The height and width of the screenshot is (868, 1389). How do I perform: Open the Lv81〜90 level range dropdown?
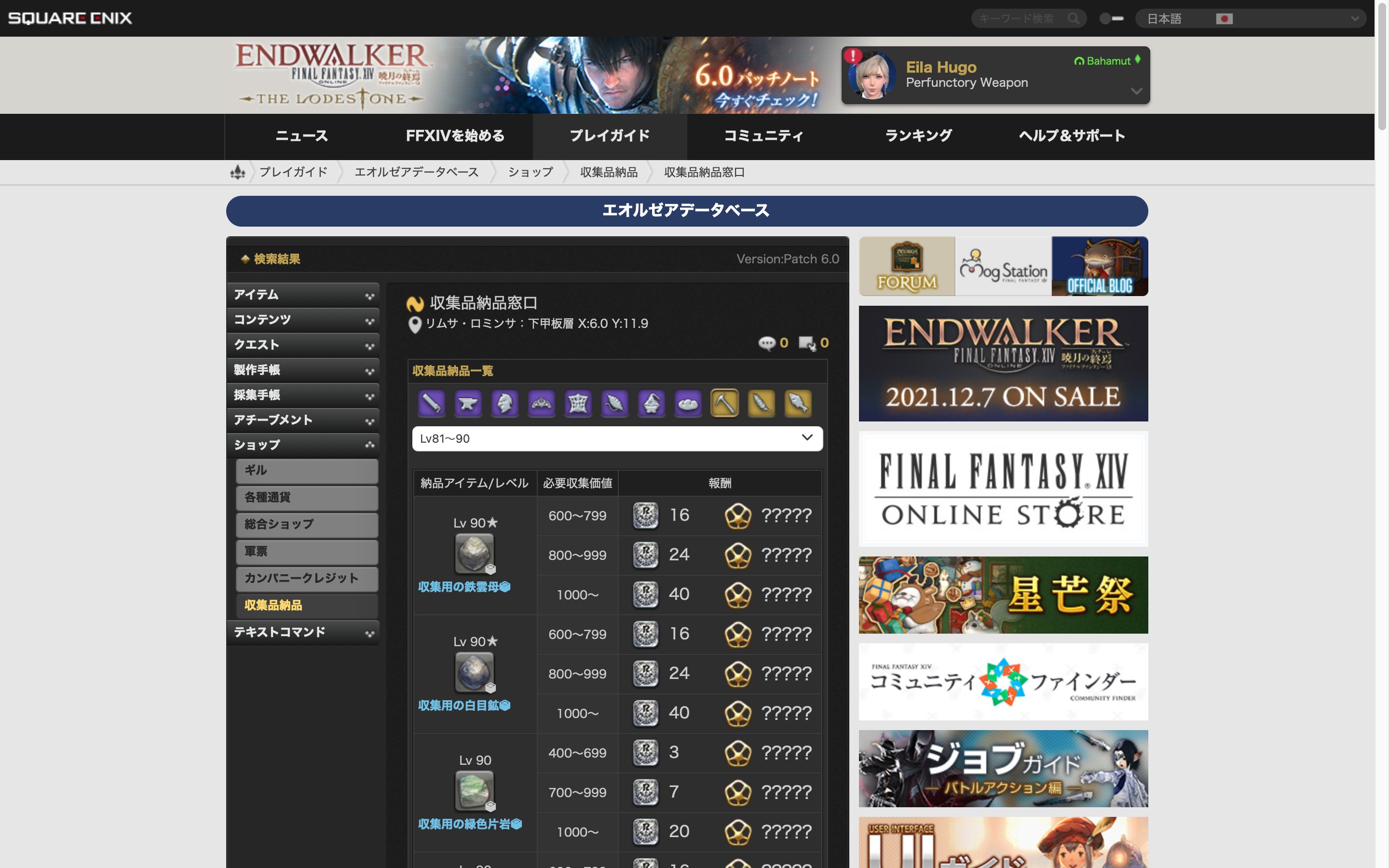617,439
